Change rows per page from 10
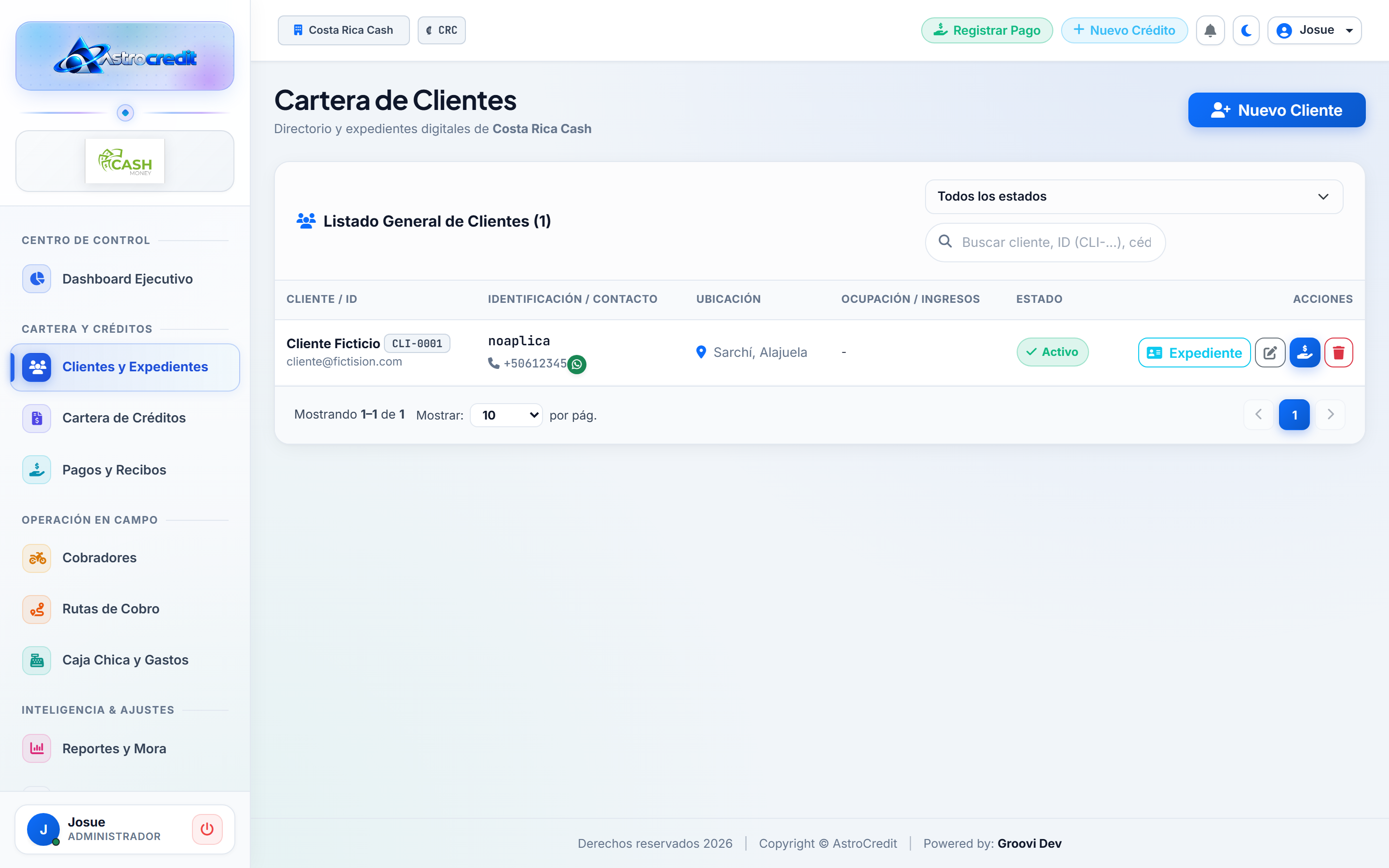The width and height of the screenshot is (1389, 868). coord(506,415)
